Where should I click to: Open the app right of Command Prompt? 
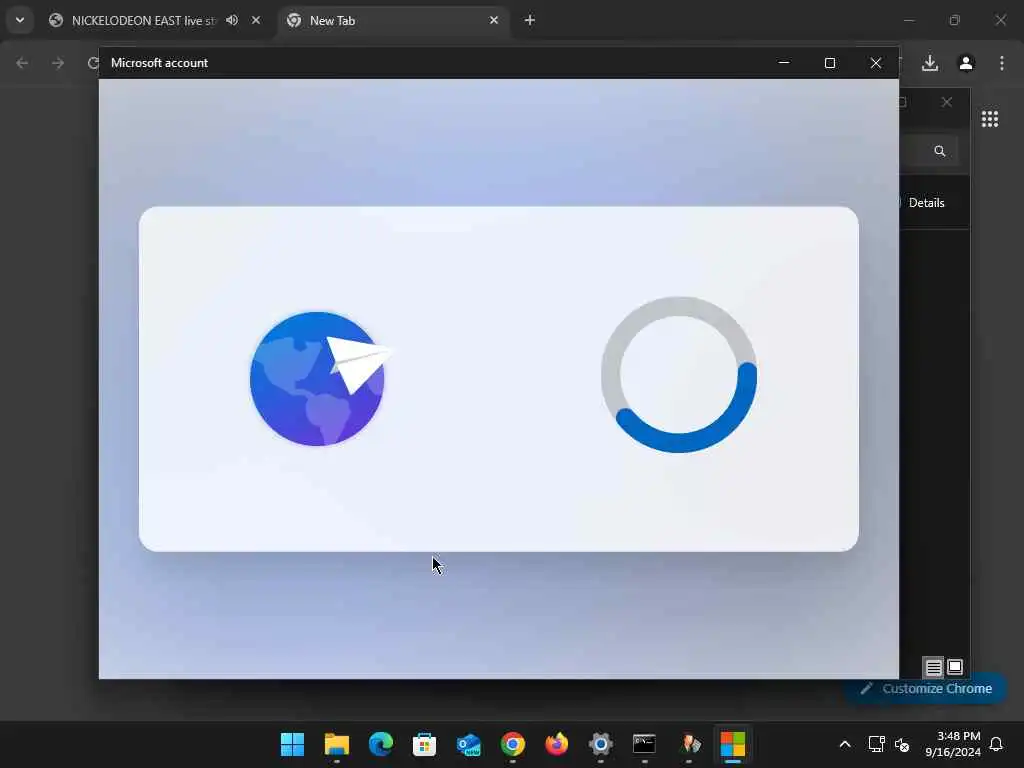(689, 744)
